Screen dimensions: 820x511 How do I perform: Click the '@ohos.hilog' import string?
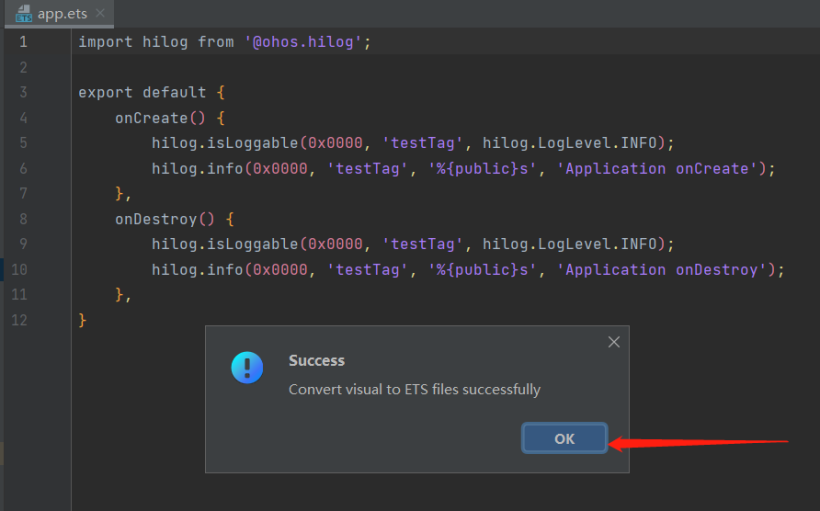[307, 42]
